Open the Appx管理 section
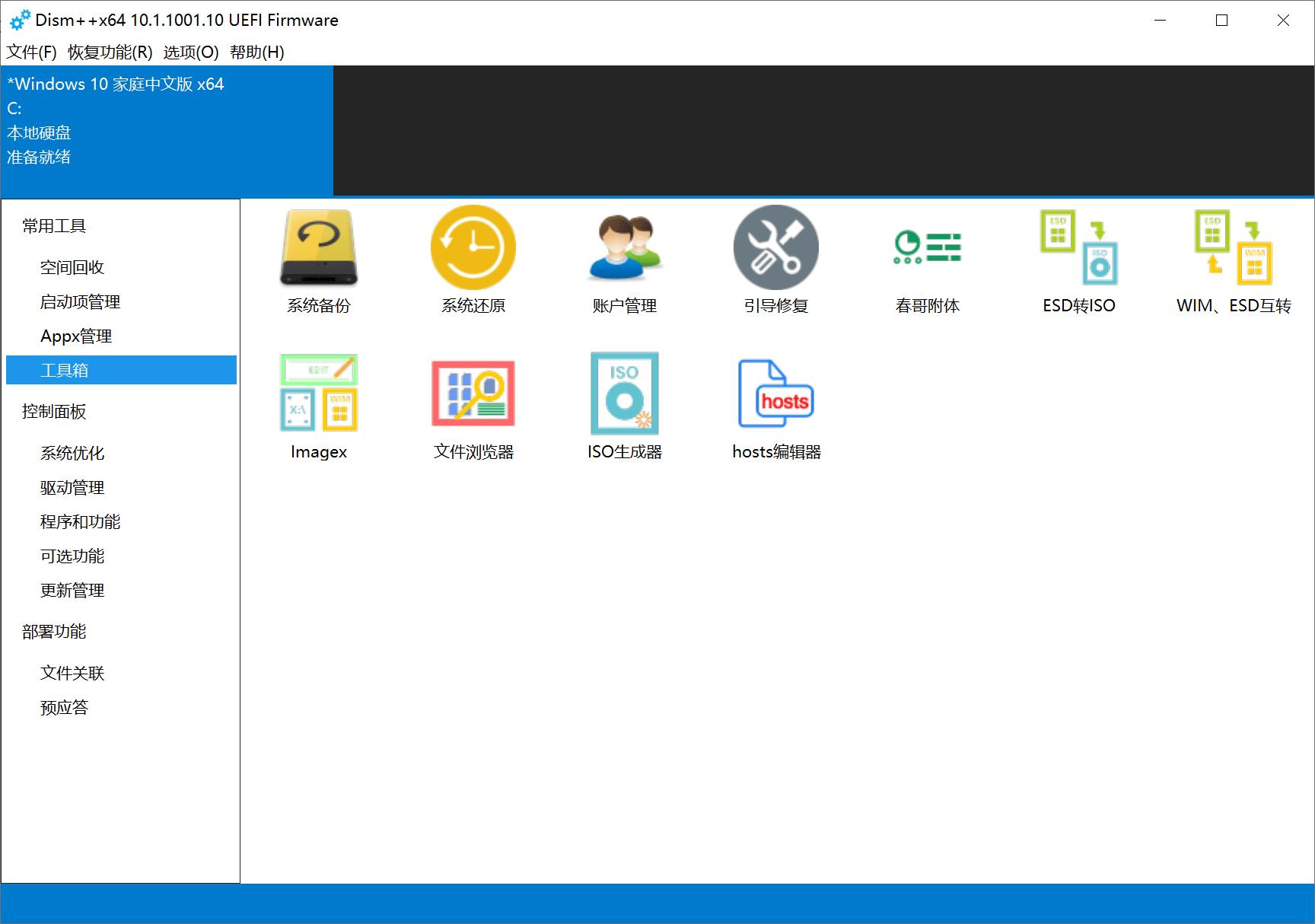Screen dimensions: 1315x924 (75, 336)
